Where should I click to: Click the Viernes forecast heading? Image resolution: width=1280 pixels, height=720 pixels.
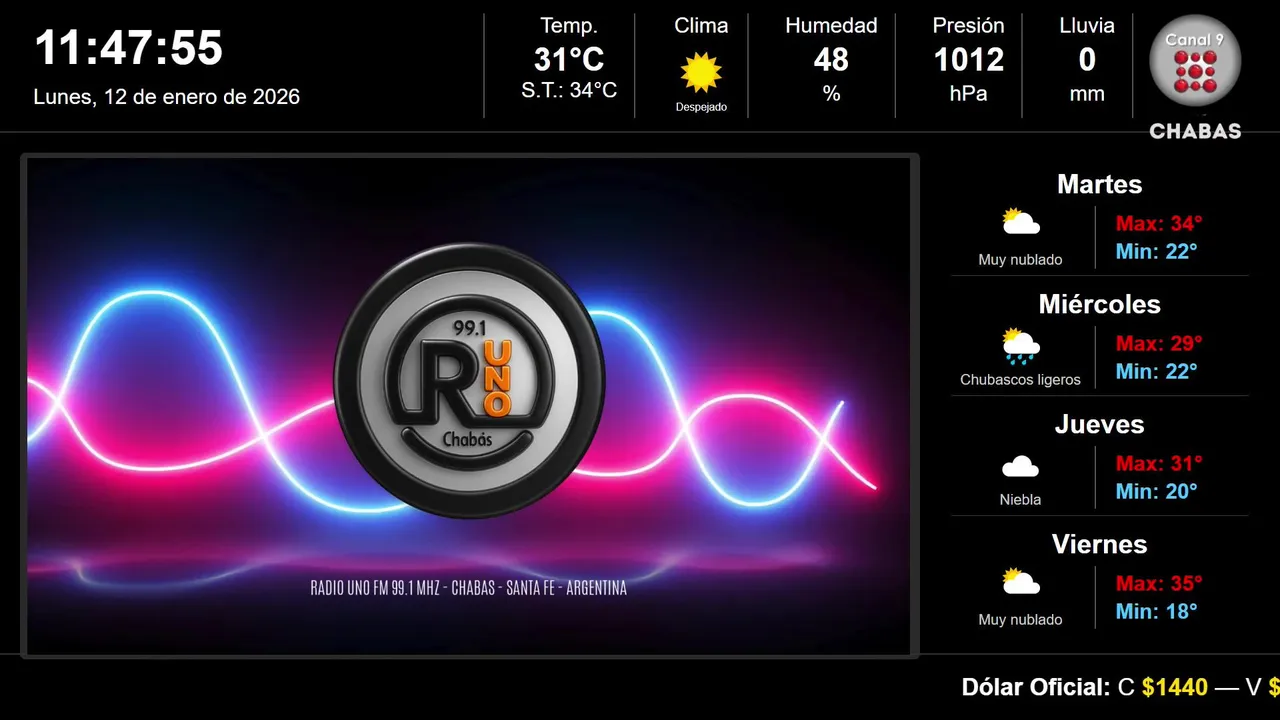[1099, 544]
